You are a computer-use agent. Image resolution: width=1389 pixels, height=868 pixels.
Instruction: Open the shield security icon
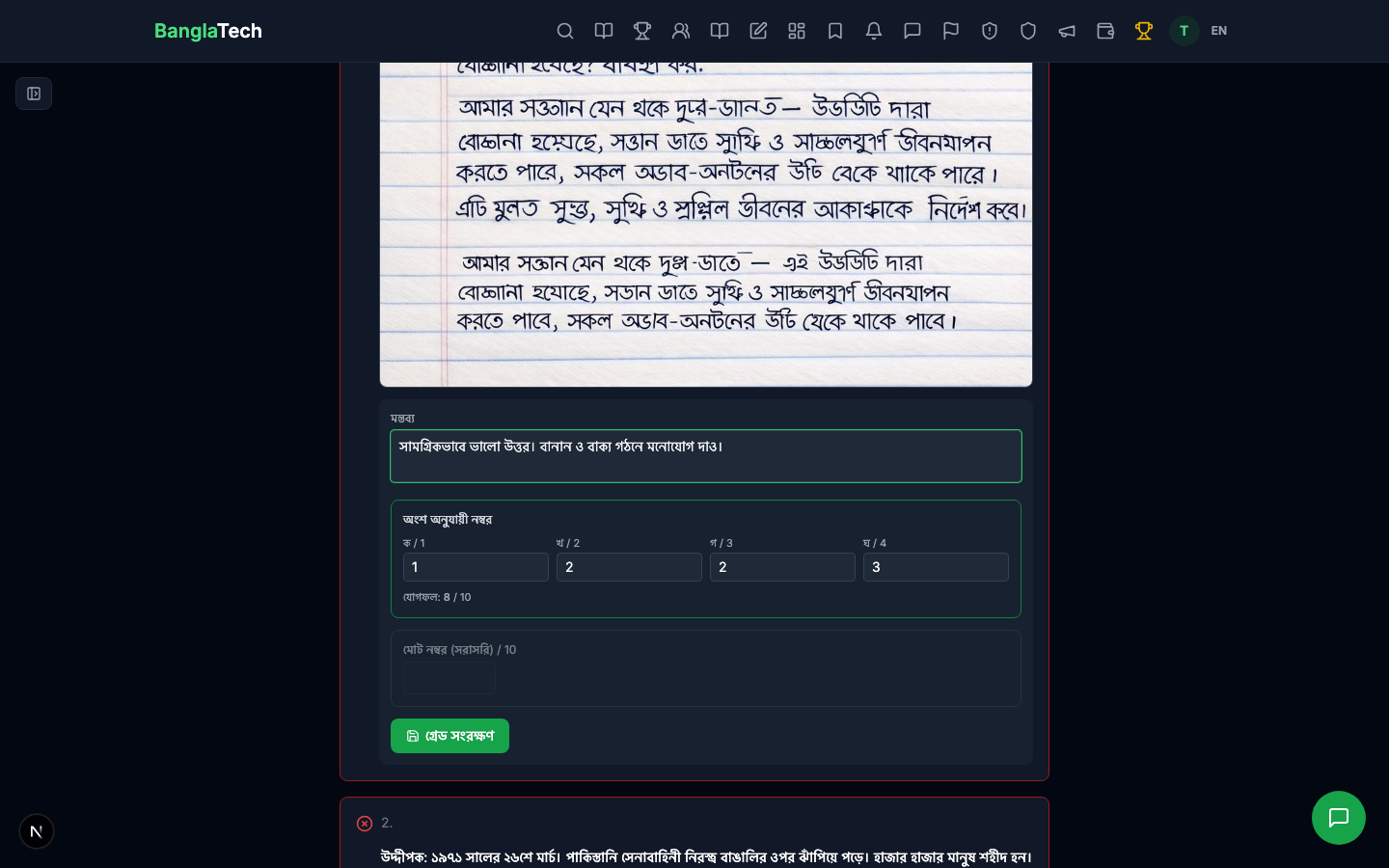click(x=1028, y=31)
